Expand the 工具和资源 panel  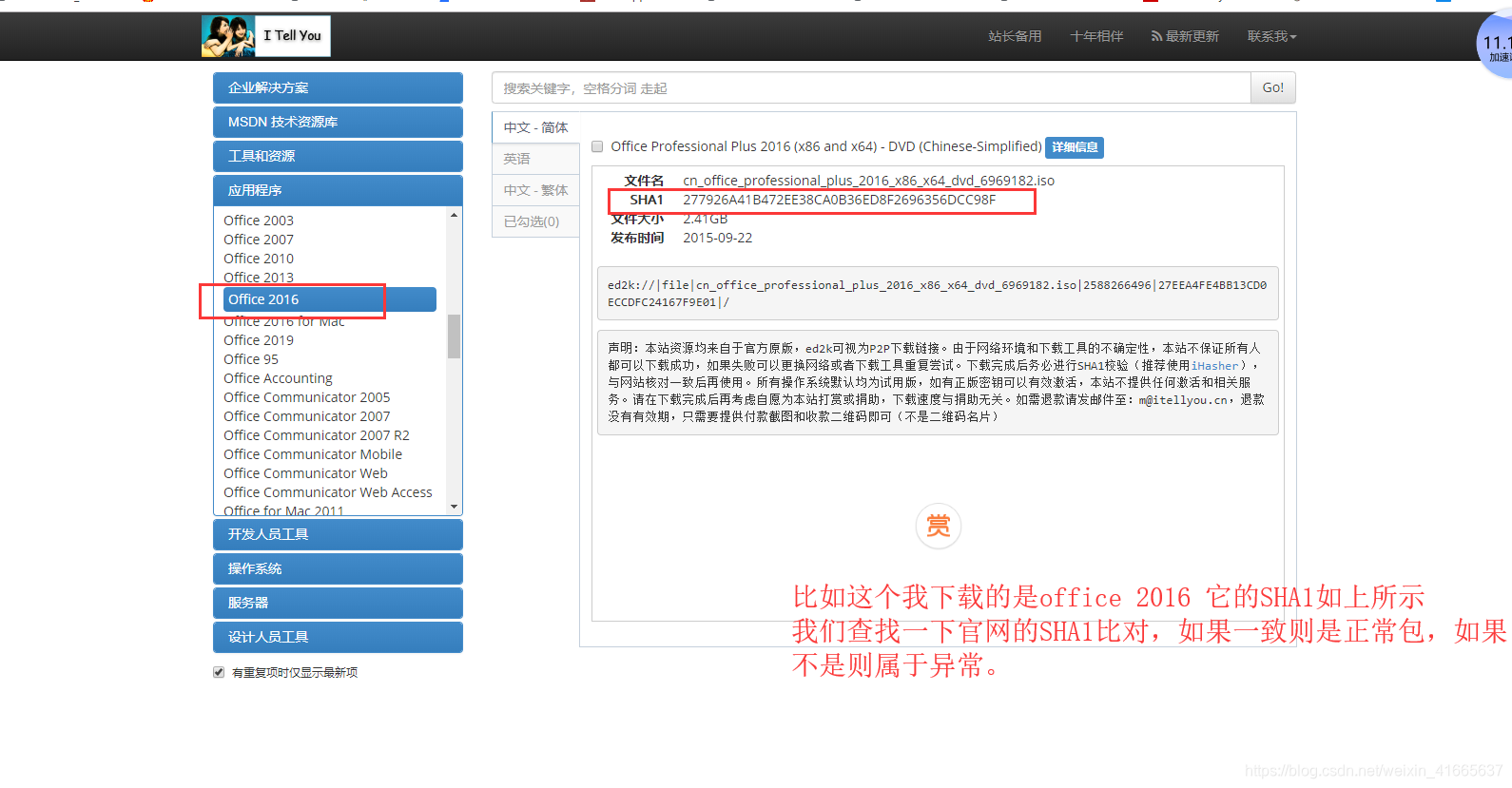pyautogui.click(x=338, y=156)
